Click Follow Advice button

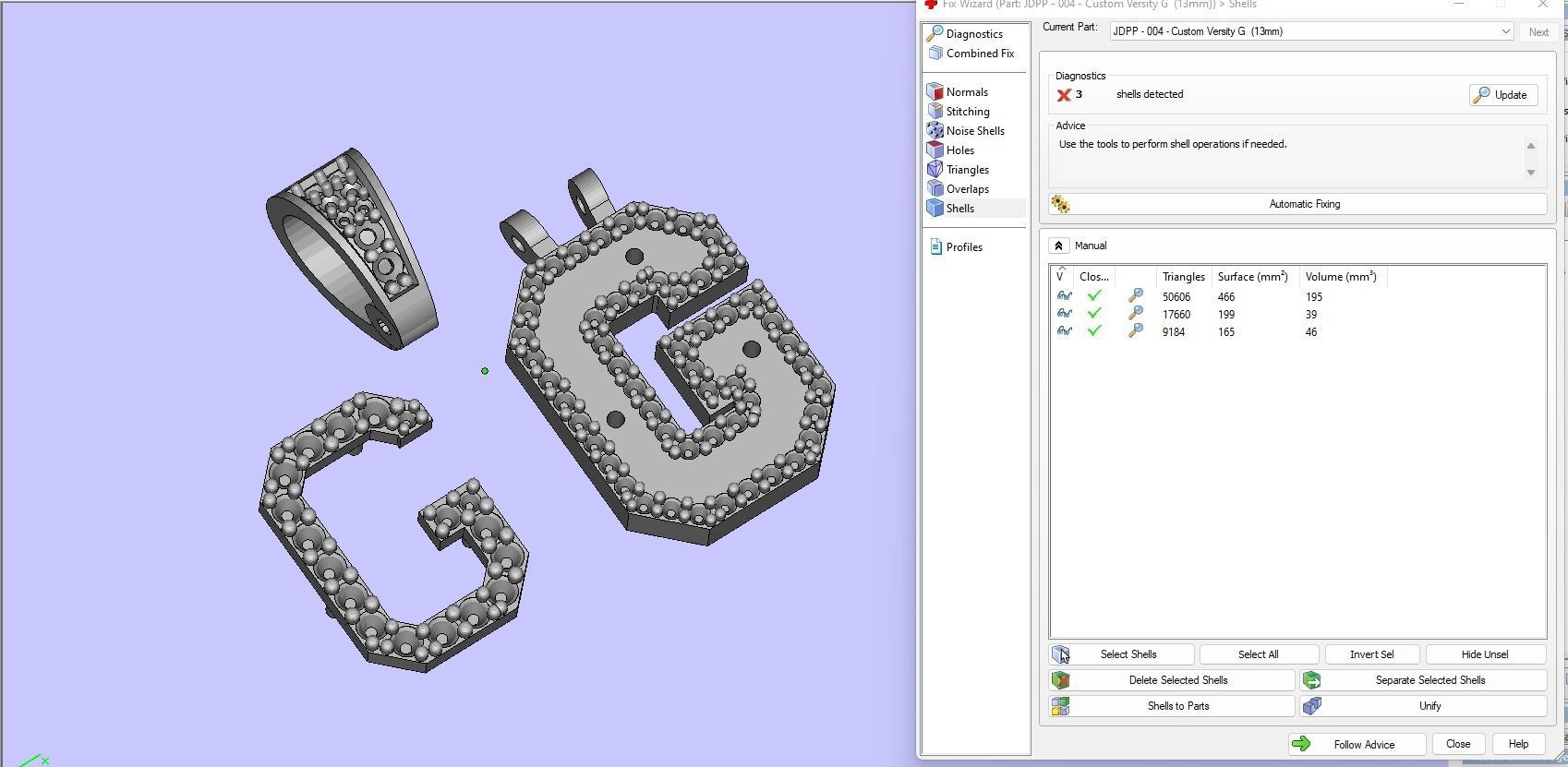pos(1357,744)
